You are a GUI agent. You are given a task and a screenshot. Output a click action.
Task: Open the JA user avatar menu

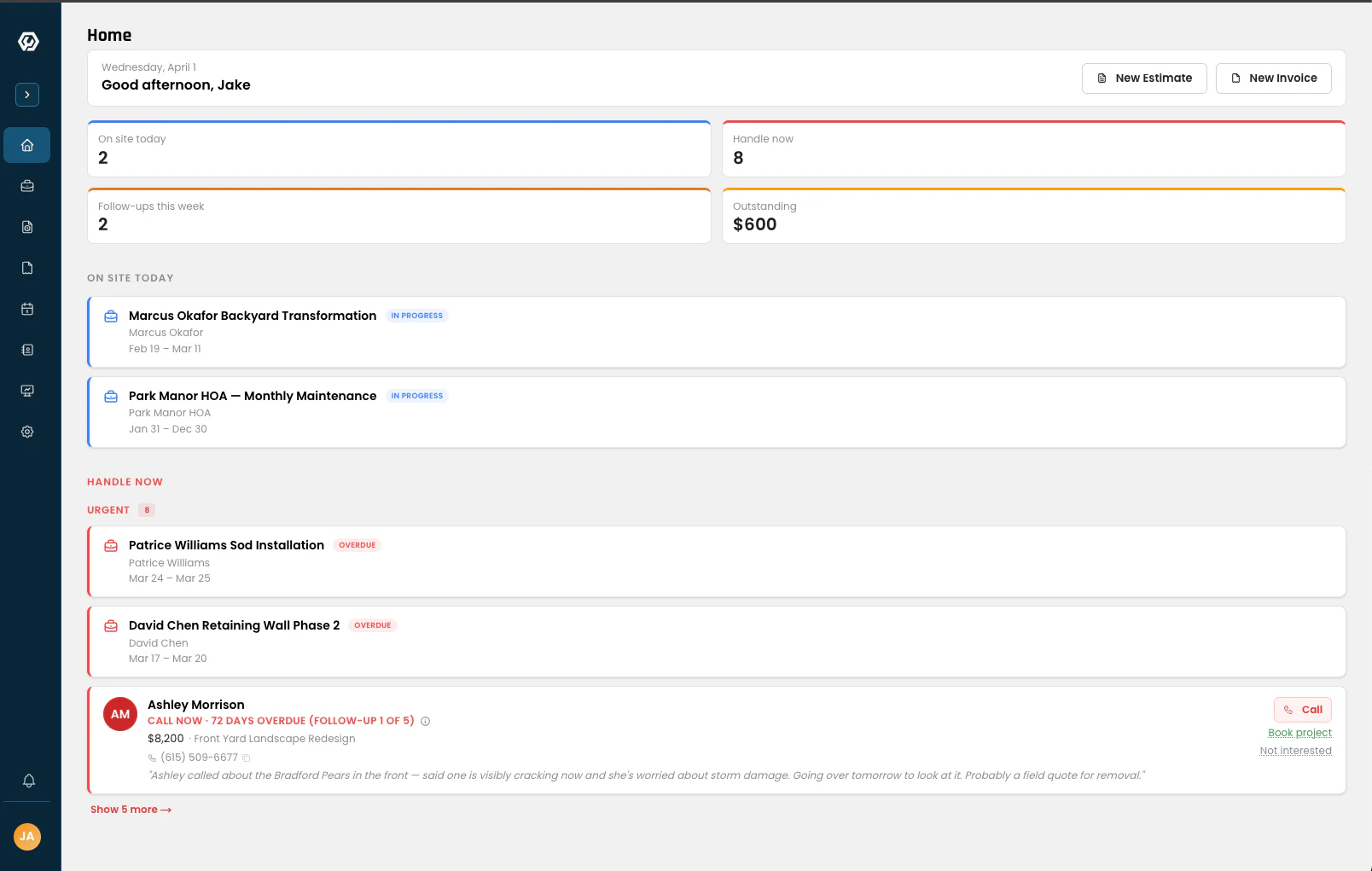click(27, 836)
